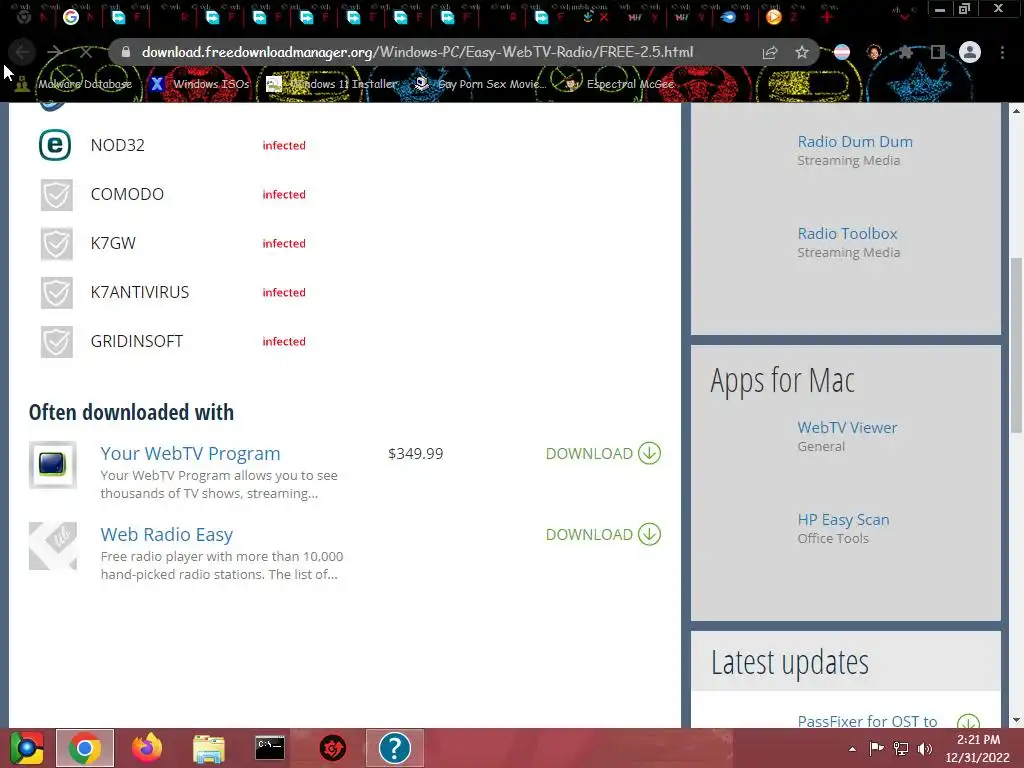Screen dimensions: 1024x768
Task: Click the 'infected' status next to K7ANTIVIRUS
Action: click(284, 293)
